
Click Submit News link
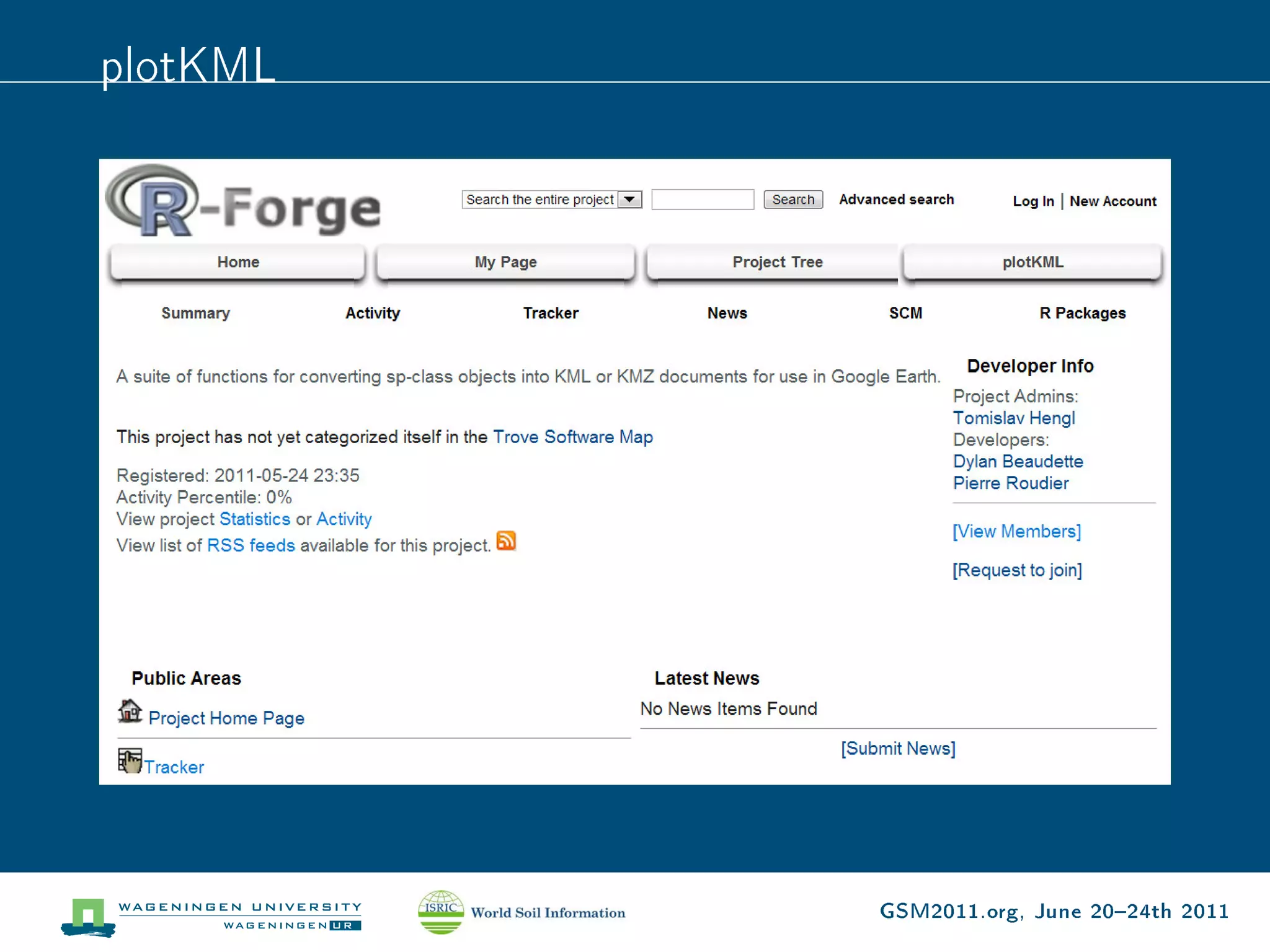[x=899, y=749]
